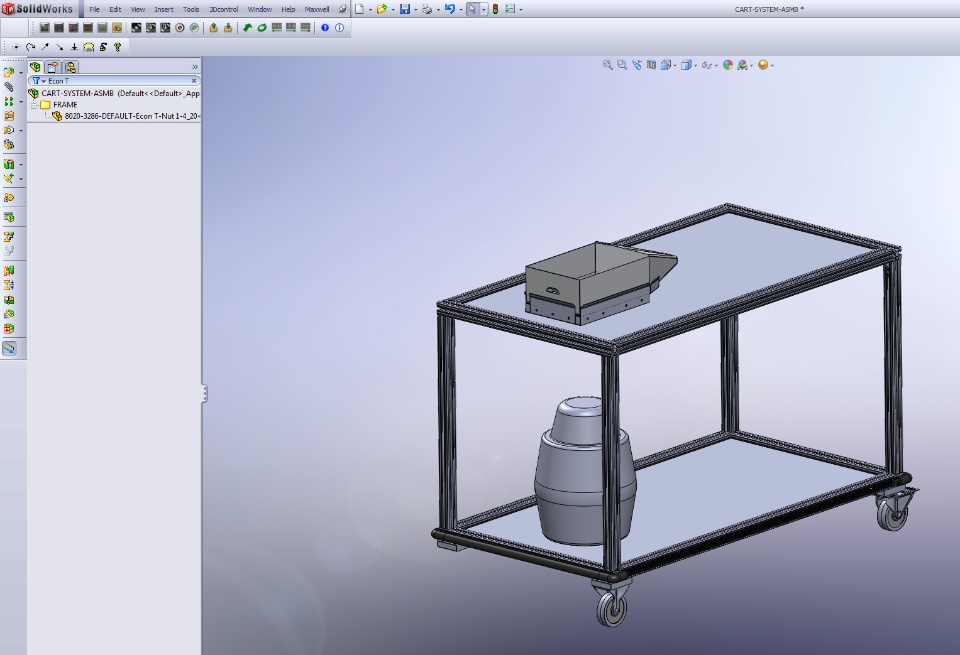Select the 8020-3286-DEFAULT-Econ T-Nut component
960x655 pixels.
point(127,116)
